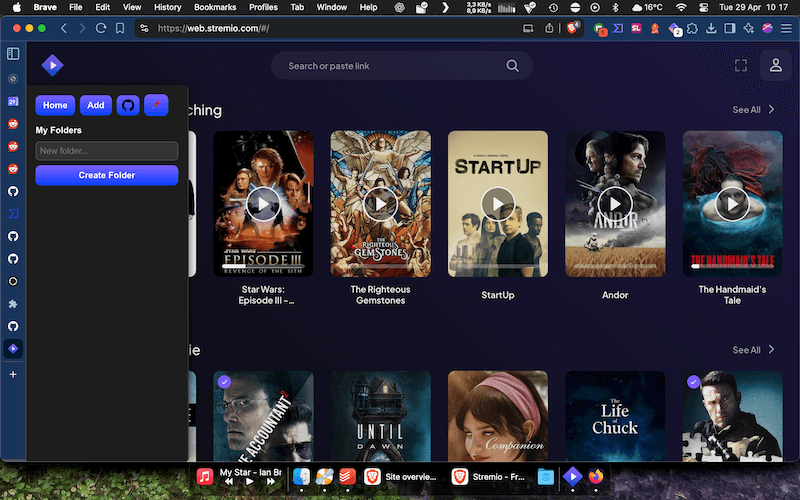Open the puzzle-piece tab in vertical tab strip

point(13,304)
